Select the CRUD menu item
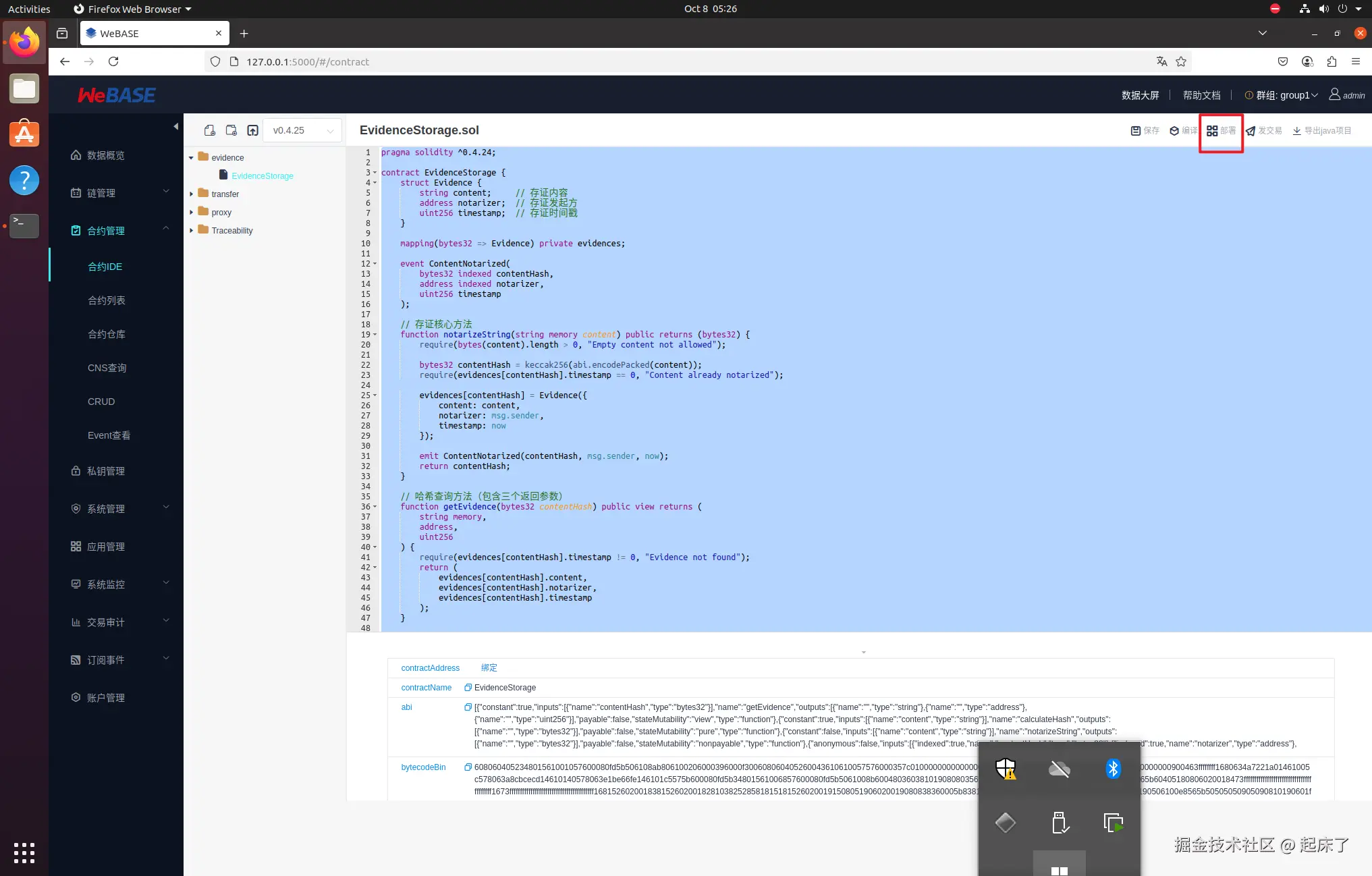Image resolution: width=1372 pixels, height=876 pixels. click(101, 402)
